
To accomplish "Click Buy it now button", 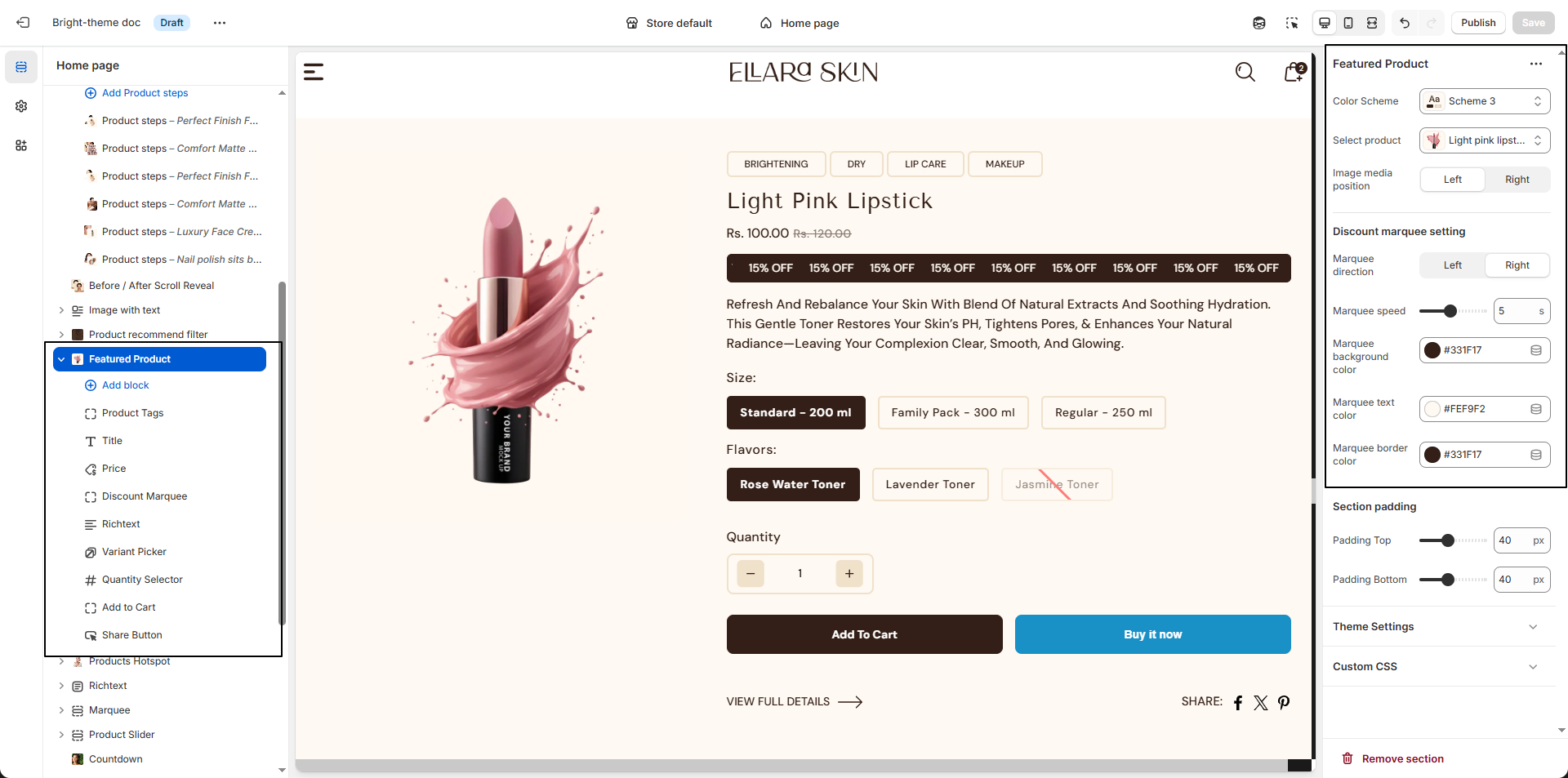I will pyautogui.click(x=1152, y=634).
